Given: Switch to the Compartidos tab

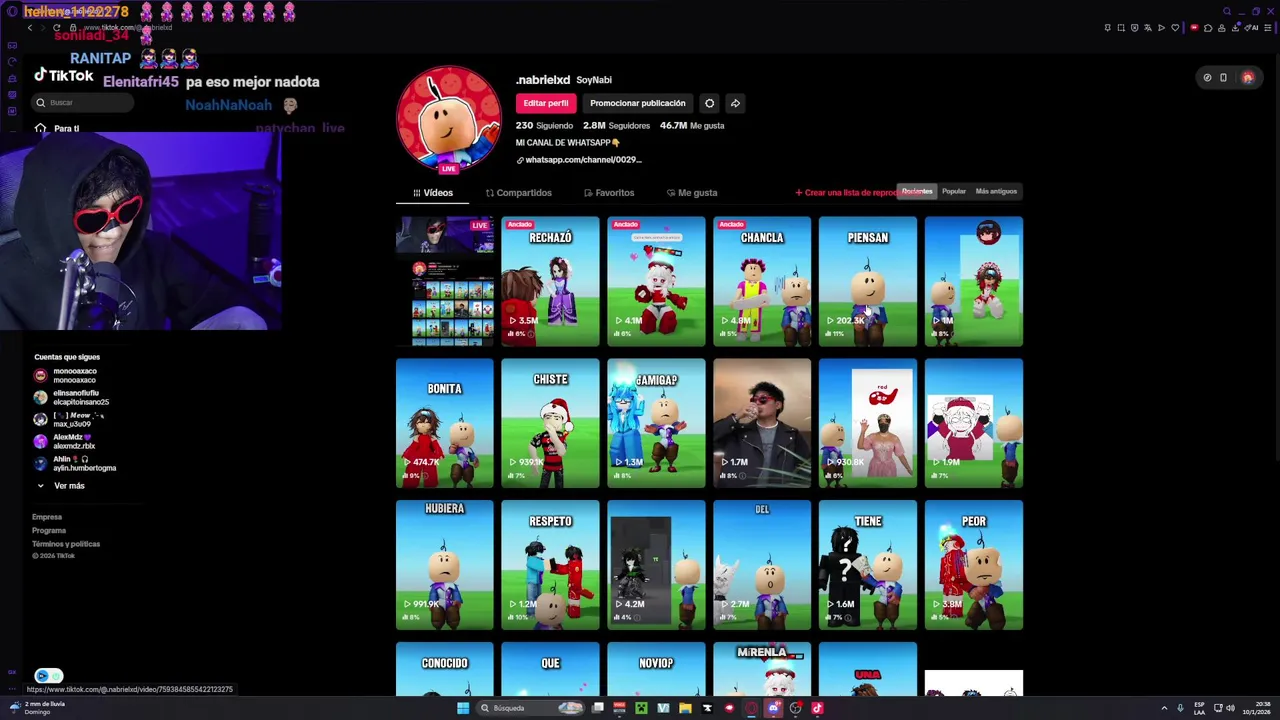Looking at the screenshot, I should (518, 193).
